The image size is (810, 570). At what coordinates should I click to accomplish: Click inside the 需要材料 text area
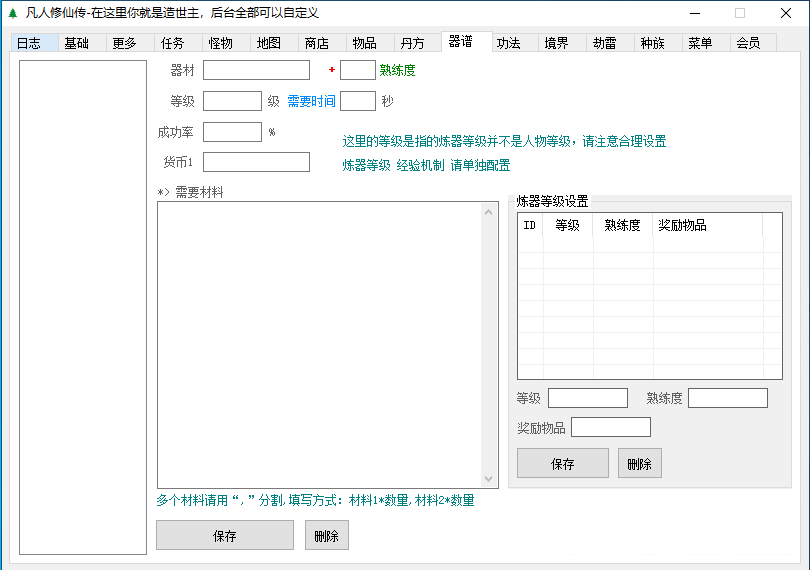(x=319, y=345)
